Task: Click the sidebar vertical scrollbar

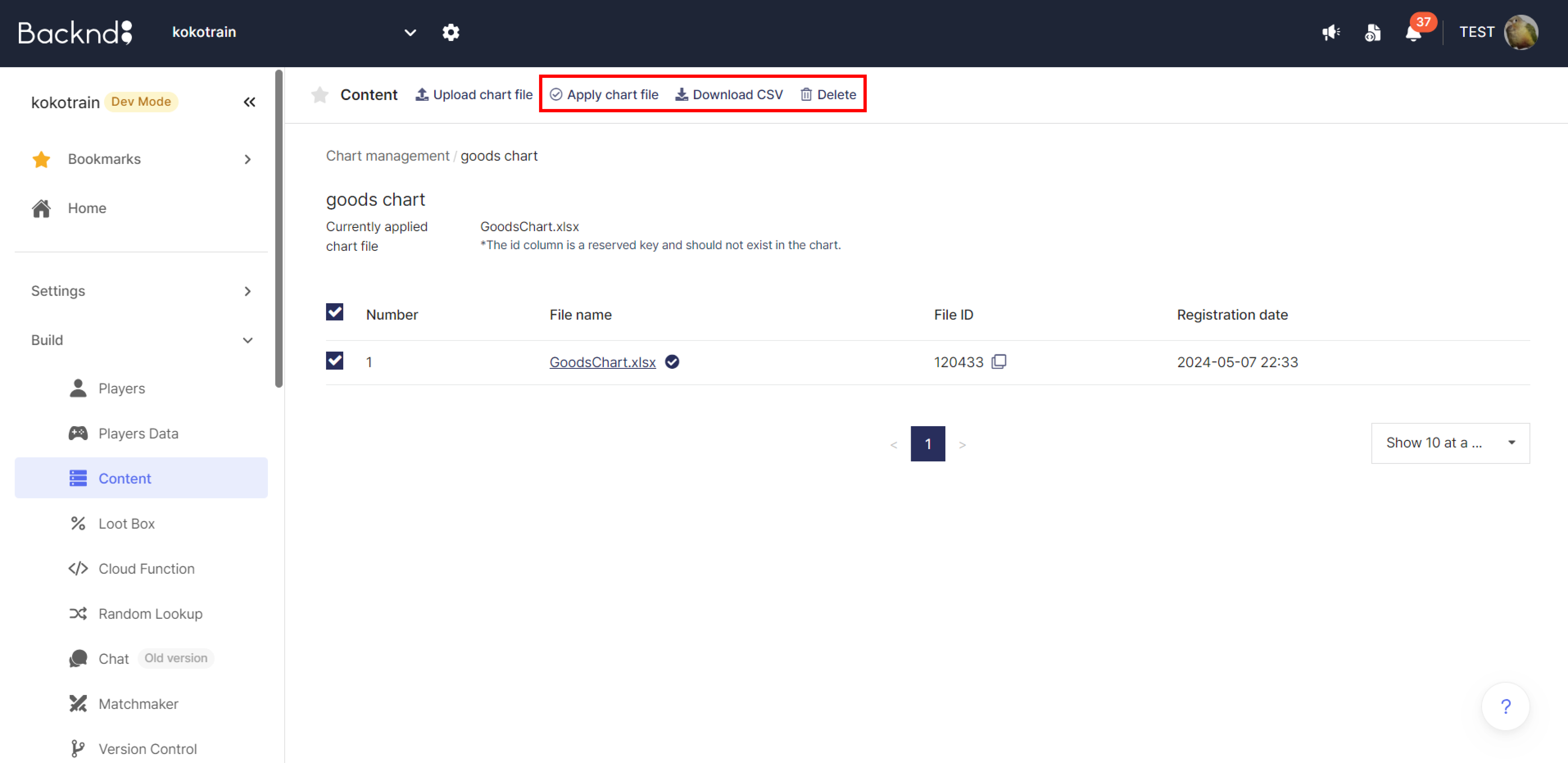Action: click(x=279, y=228)
